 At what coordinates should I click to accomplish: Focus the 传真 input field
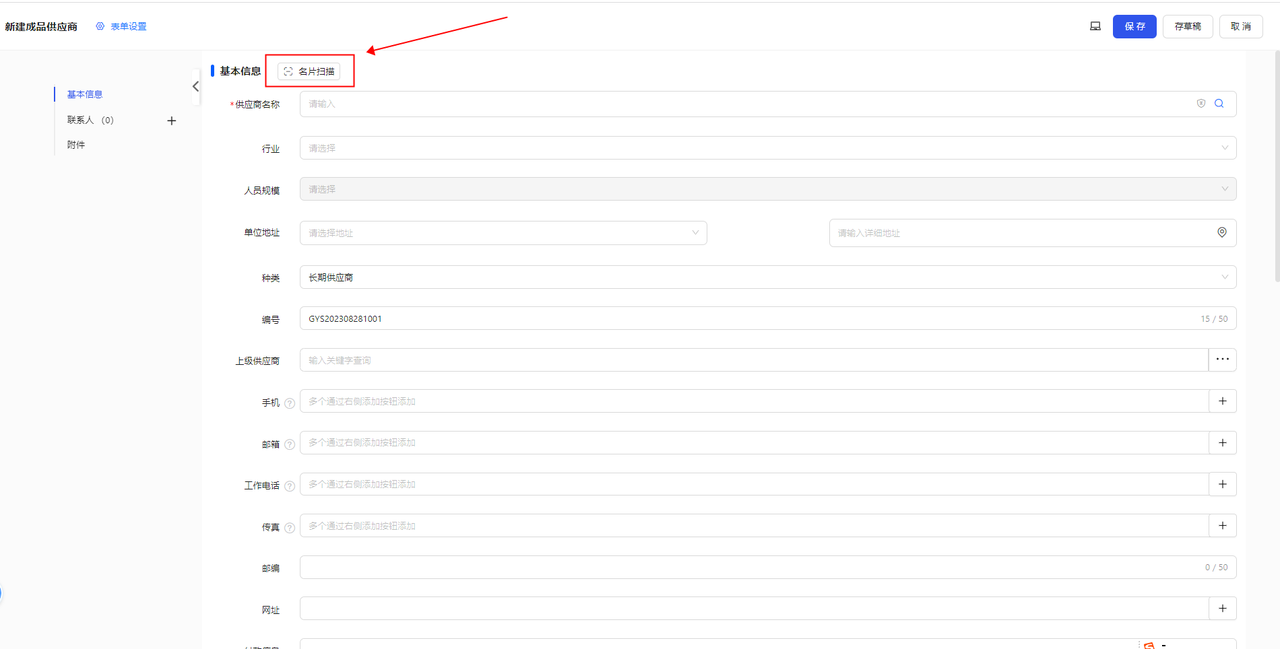pos(754,525)
